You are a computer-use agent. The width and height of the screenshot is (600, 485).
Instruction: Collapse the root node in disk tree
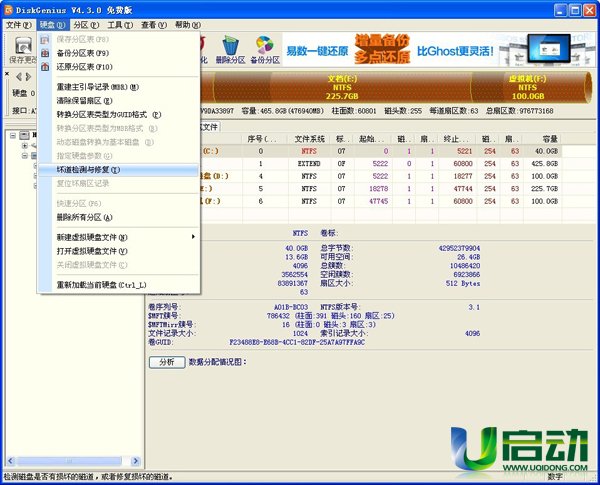[13, 135]
